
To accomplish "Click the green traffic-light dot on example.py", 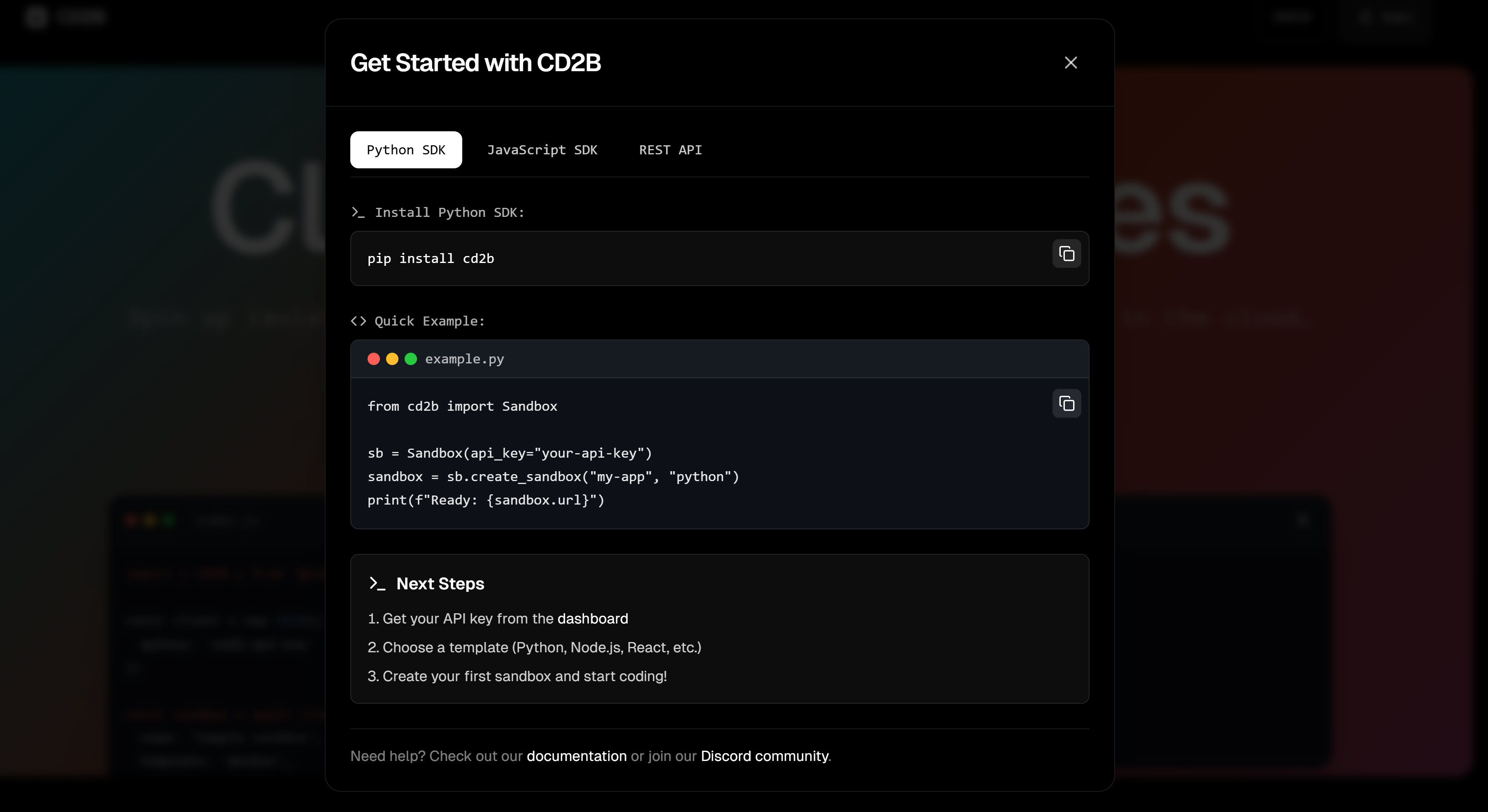I will click(x=411, y=358).
